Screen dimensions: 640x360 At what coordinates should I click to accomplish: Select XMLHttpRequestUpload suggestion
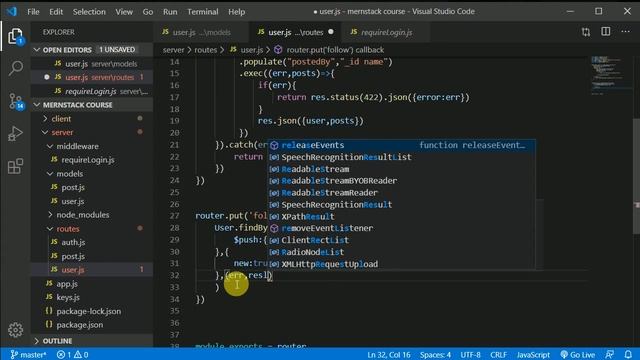(x=402, y=264)
